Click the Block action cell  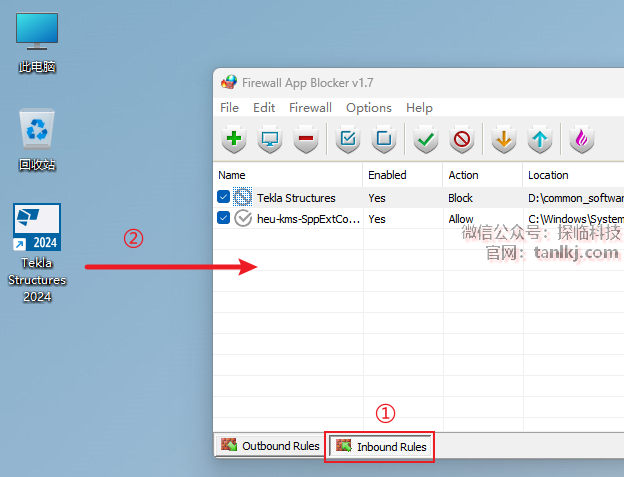click(x=460, y=198)
